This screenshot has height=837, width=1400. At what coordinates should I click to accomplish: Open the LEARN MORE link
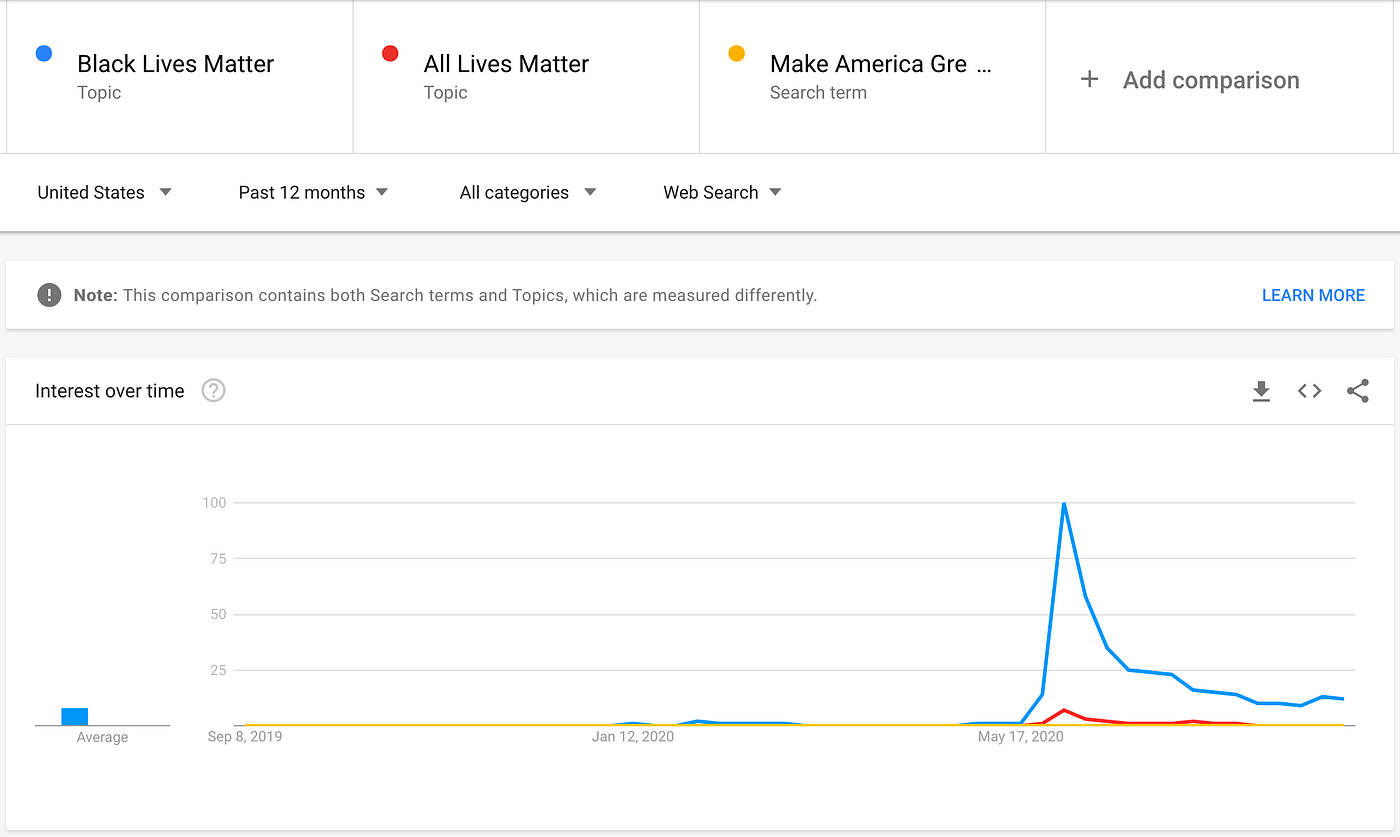(1312, 295)
